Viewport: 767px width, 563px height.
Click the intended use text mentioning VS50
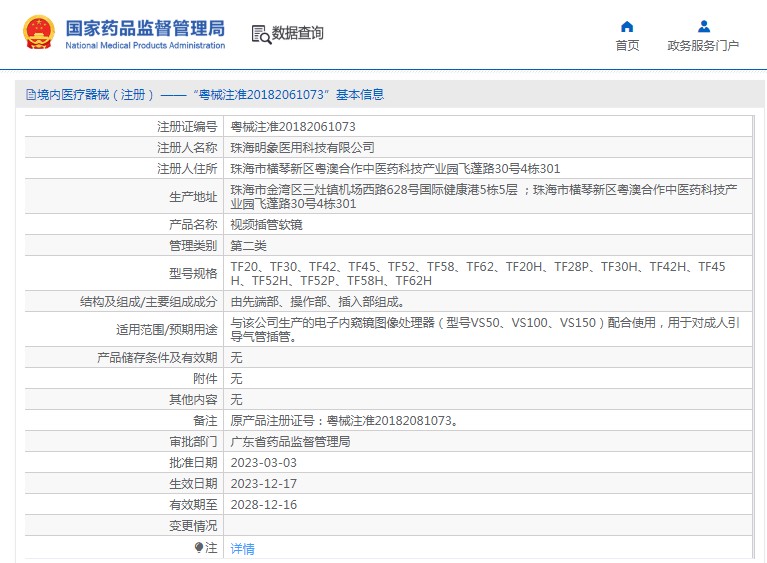[485, 330]
